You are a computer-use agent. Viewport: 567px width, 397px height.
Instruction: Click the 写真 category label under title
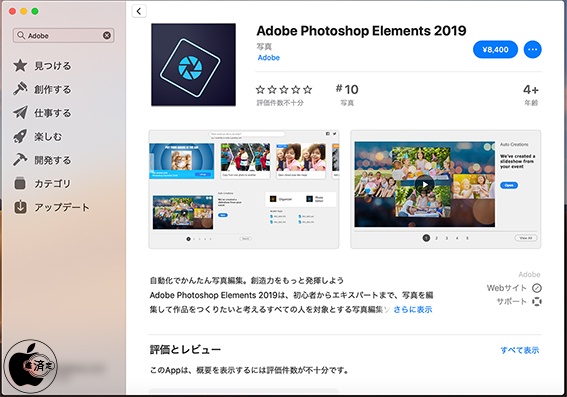(x=264, y=47)
